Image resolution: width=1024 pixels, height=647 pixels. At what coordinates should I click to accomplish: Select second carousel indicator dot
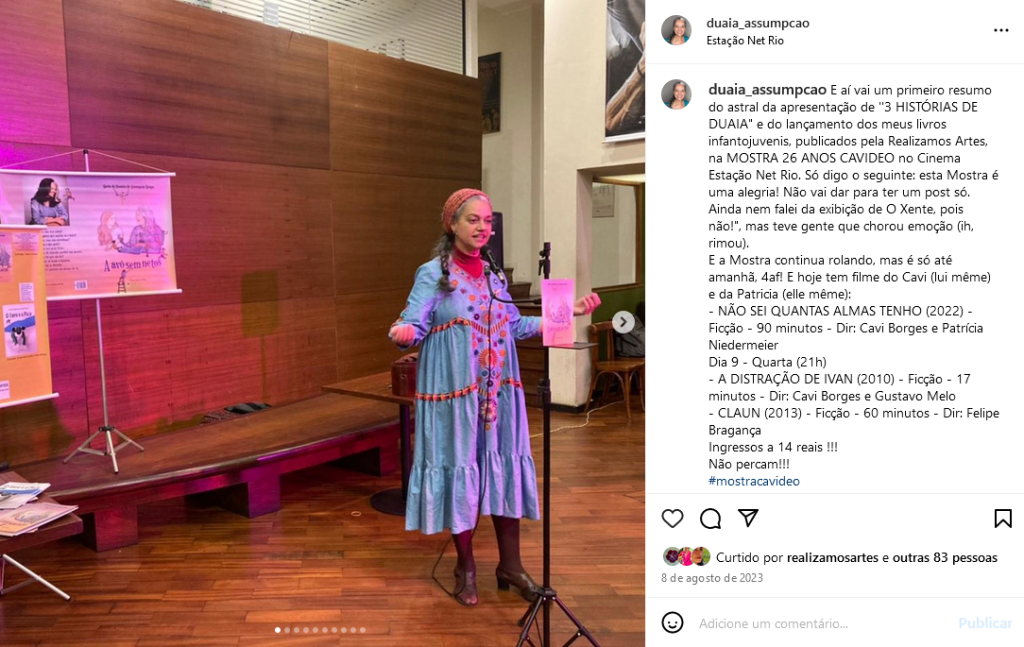click(x=287, y=630)
